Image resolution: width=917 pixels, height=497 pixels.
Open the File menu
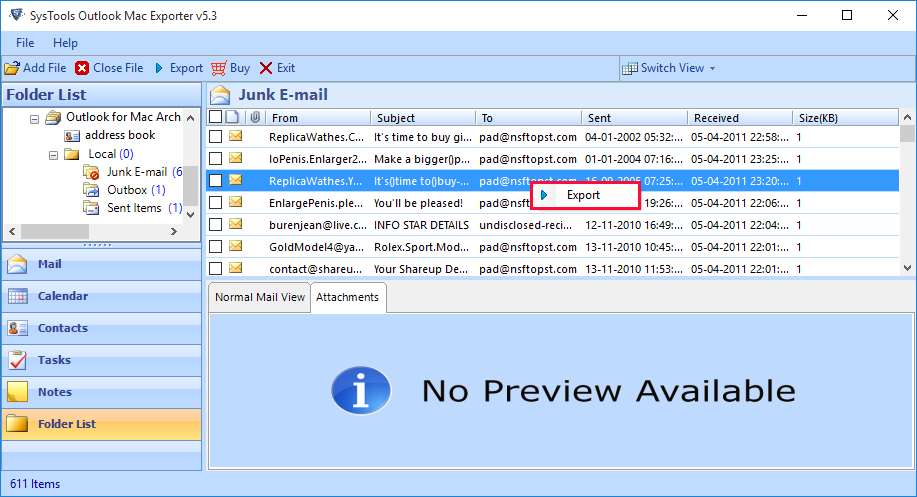tap(25, 43)
